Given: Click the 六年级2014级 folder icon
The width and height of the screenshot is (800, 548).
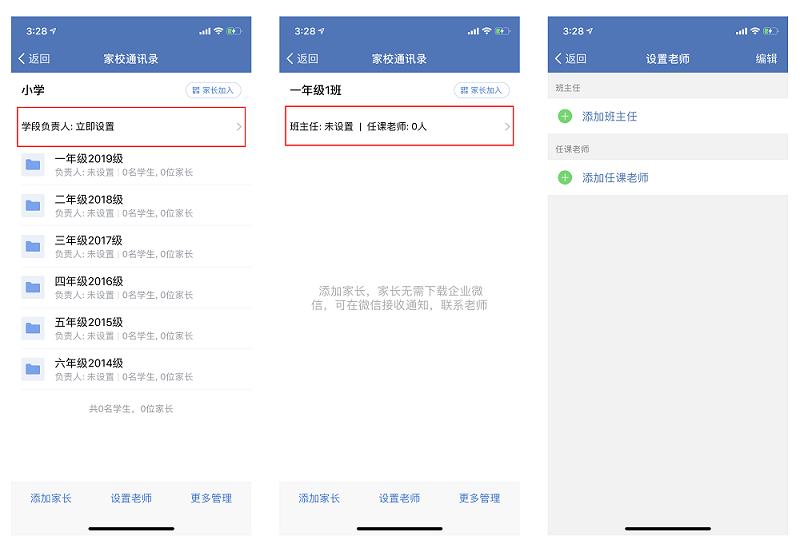Looking at the screenshot, I should pyautogui.click(x=33, y=369).
